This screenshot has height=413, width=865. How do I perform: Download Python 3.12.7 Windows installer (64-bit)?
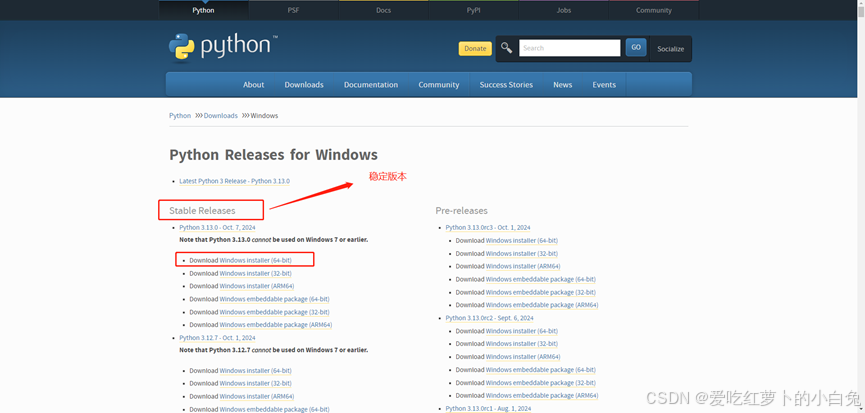click(x=255, y=371)
